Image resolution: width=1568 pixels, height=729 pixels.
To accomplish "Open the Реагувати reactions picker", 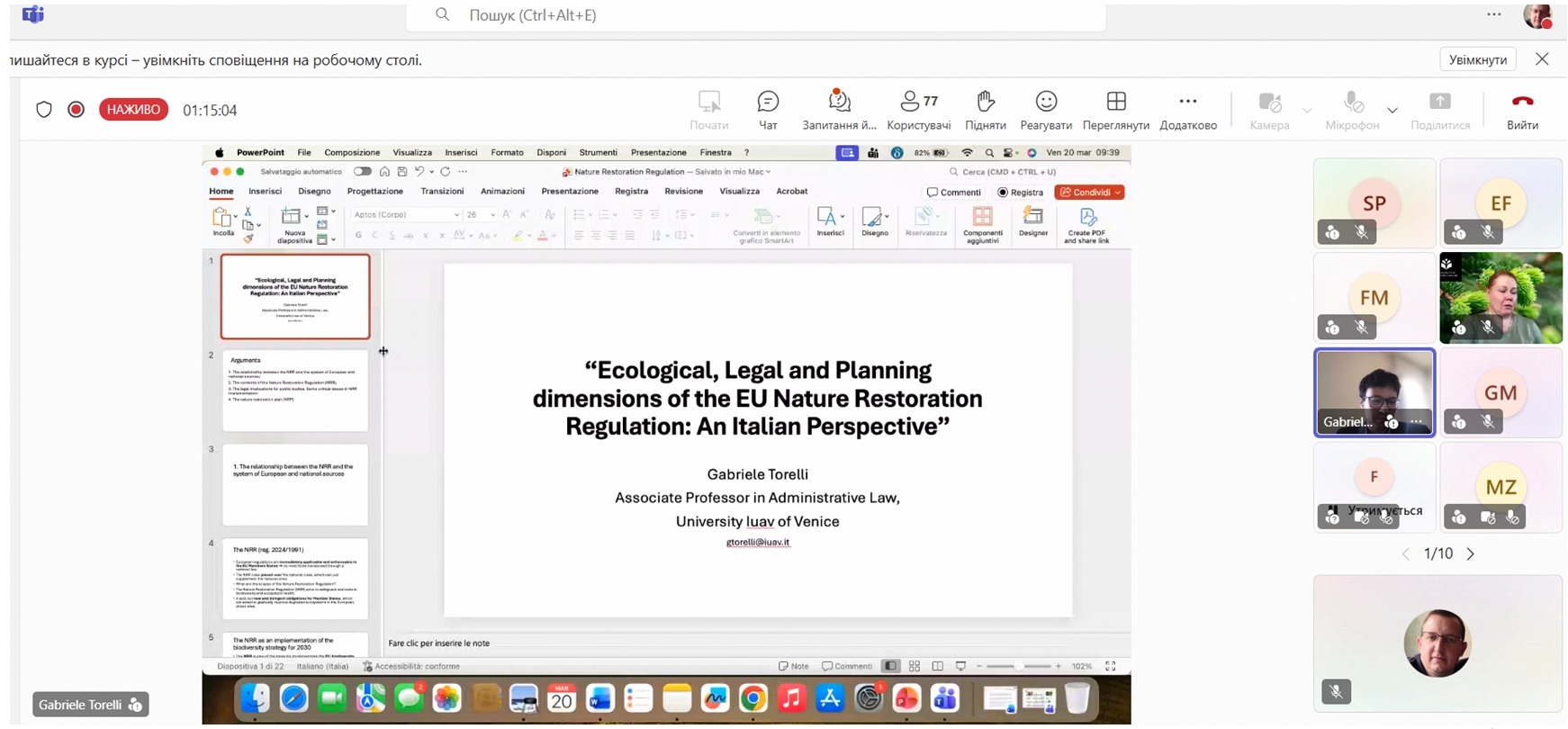I will point(1045,110).
